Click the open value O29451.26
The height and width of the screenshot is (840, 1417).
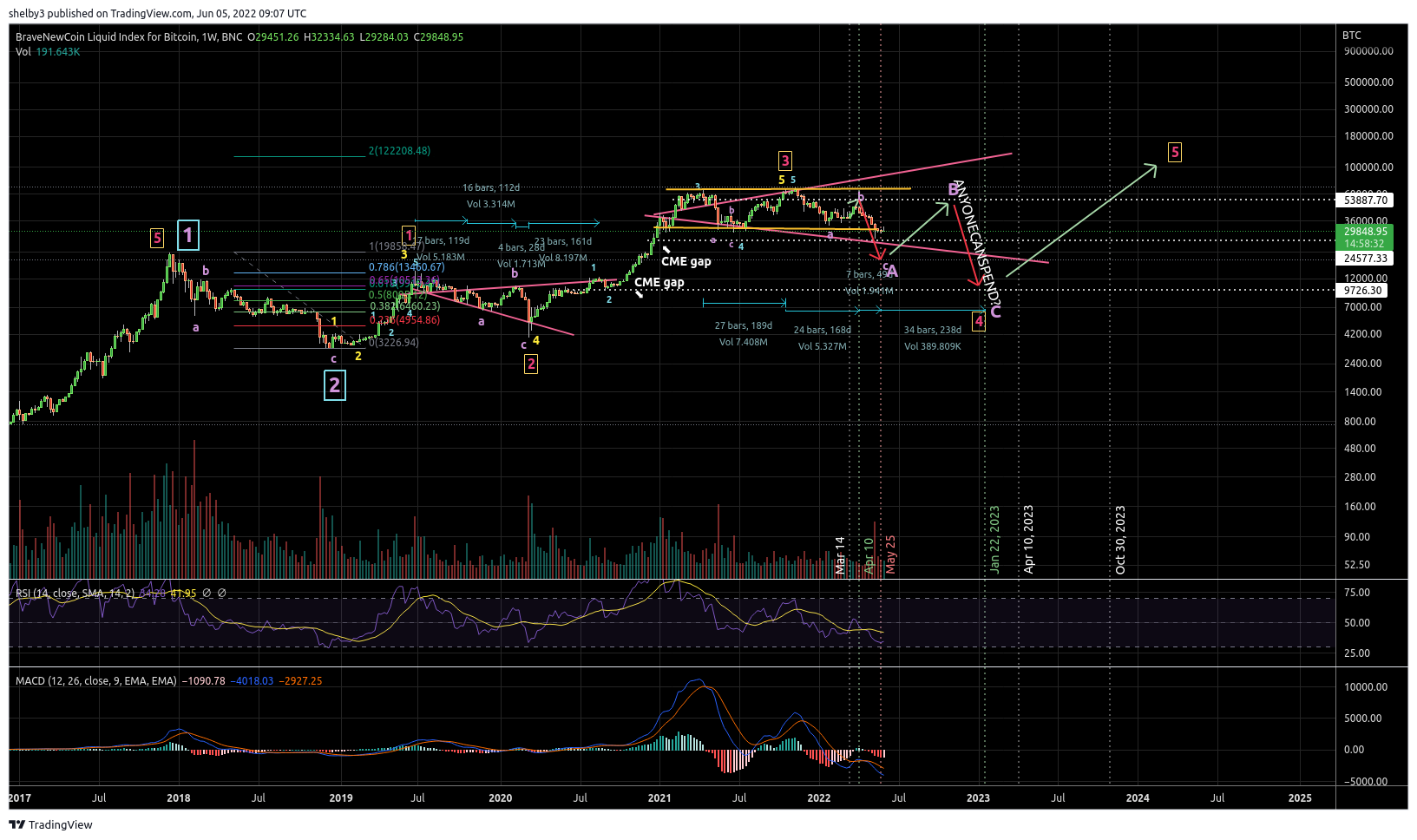click(x=273, y=37)
